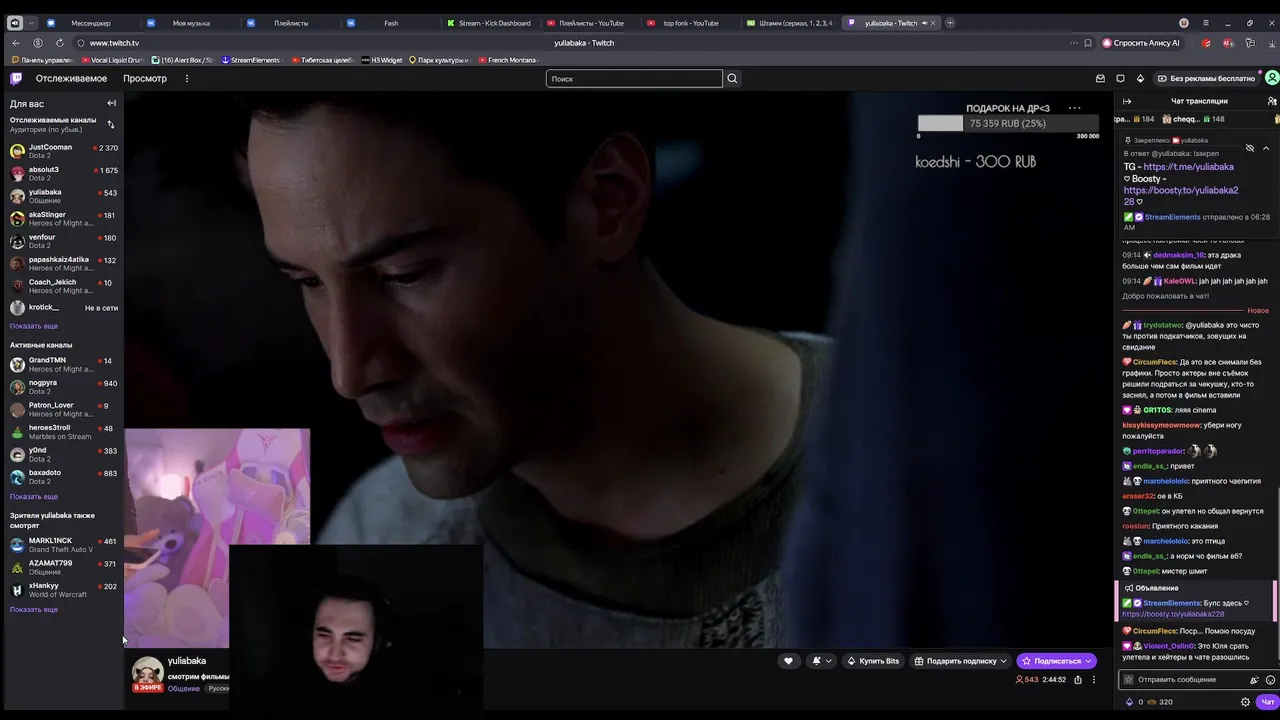Open the Просмотр tab
The image size is (1280, 720).
click(x=145, y=78)
